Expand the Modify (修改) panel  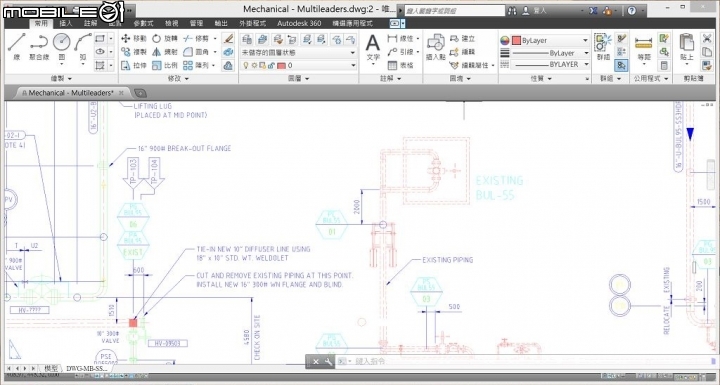click(179, 79)
